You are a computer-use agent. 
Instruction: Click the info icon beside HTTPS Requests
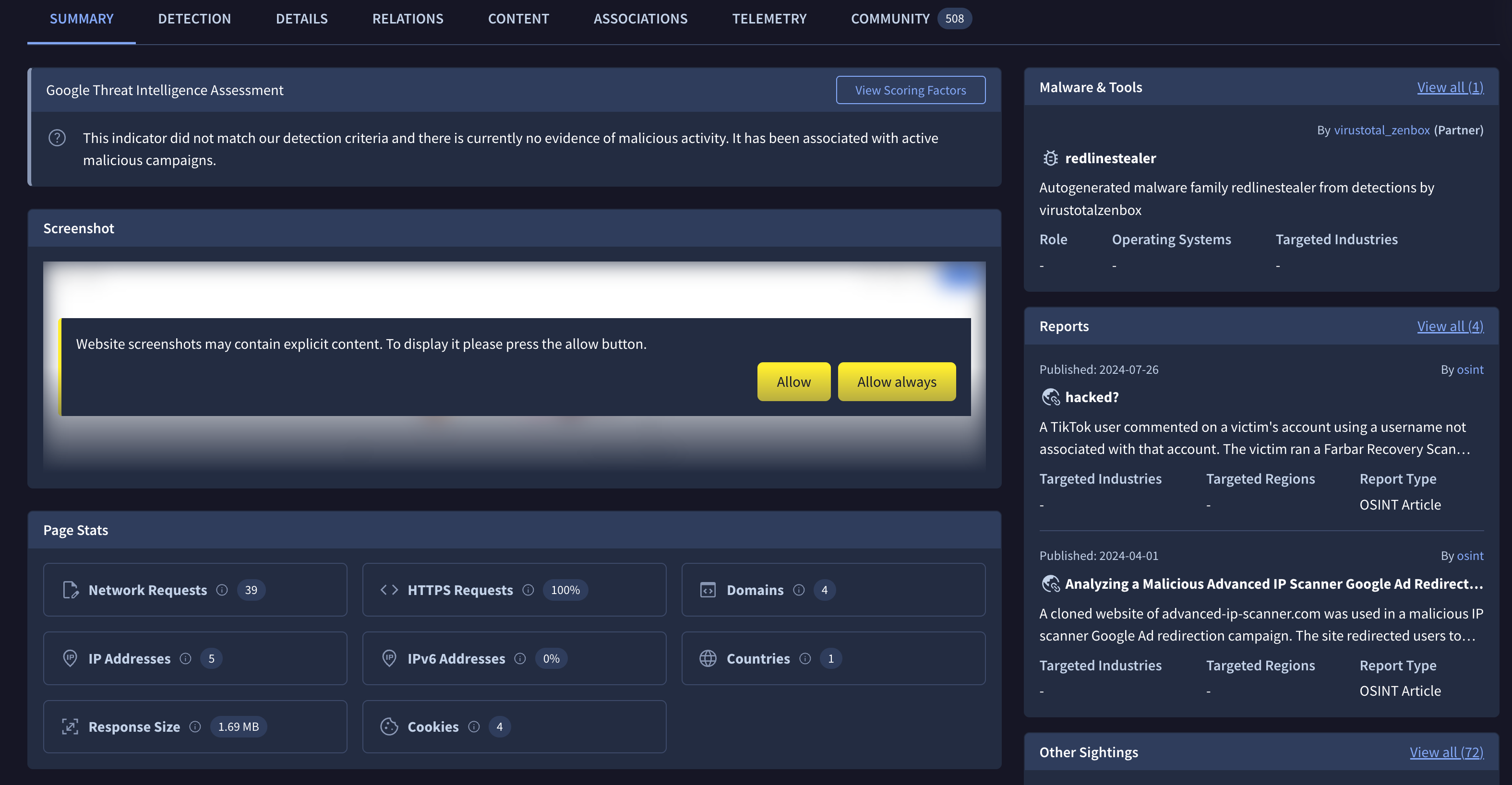528,590
